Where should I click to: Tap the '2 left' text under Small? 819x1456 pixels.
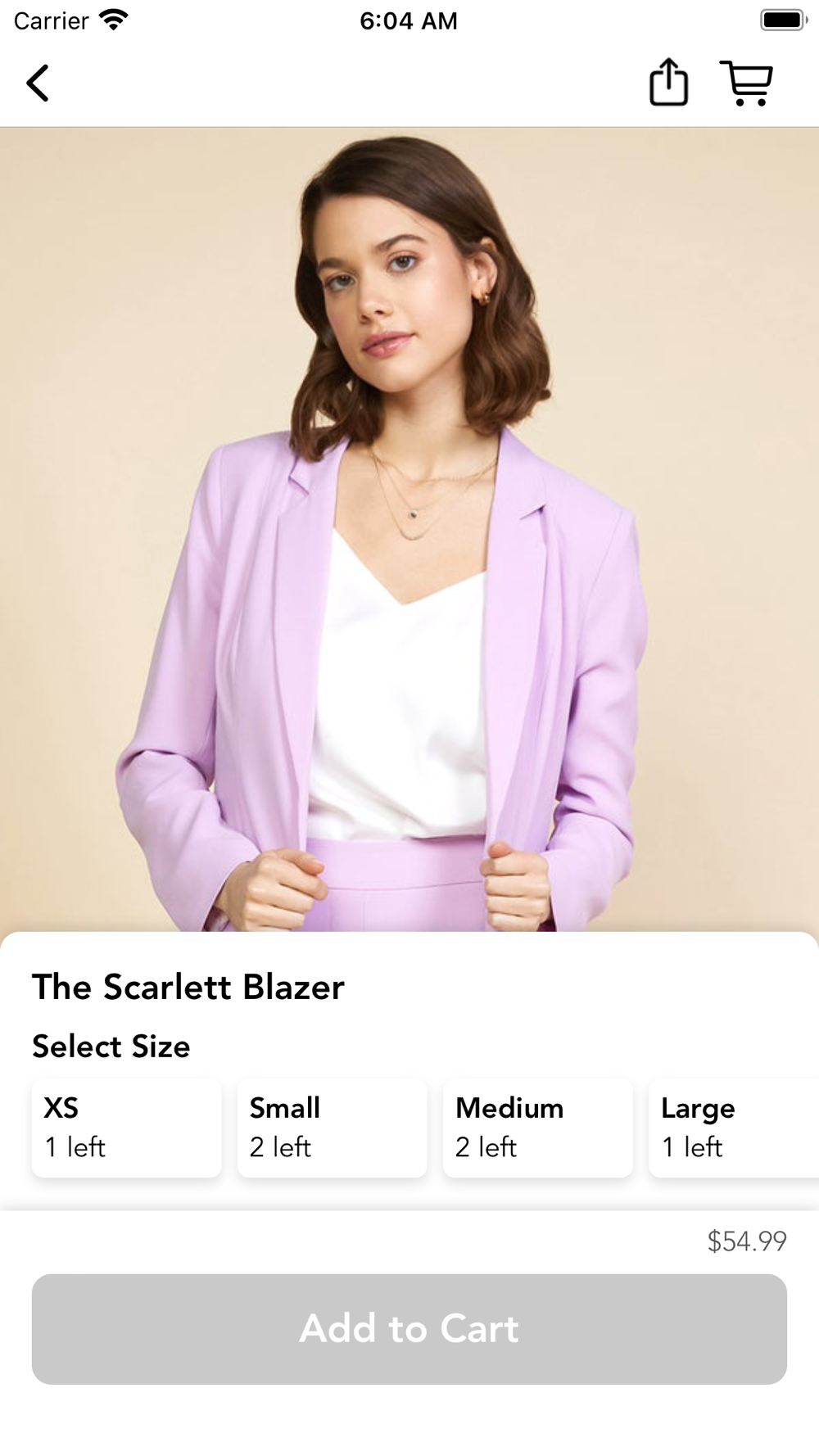(281, 1146)
